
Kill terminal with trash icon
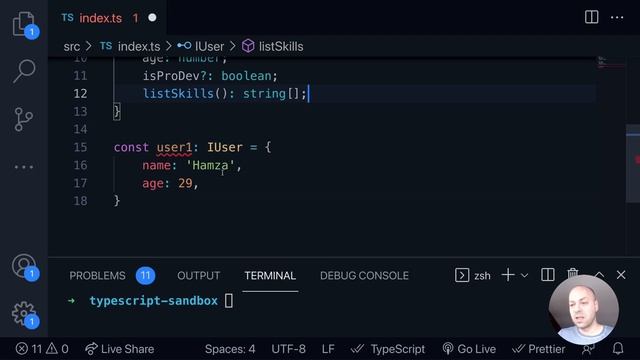coord(573,273)
